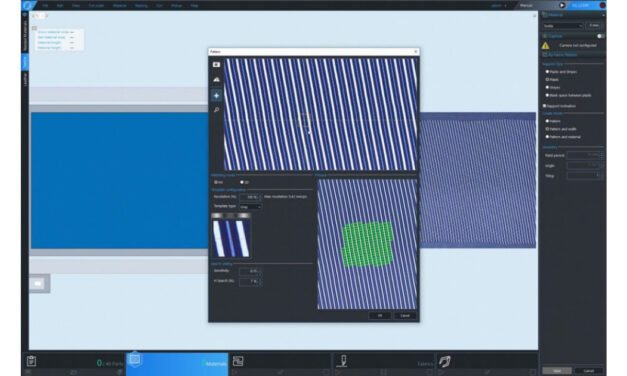Select the highlighted vertical tab on left sidebar

point(25,62)
